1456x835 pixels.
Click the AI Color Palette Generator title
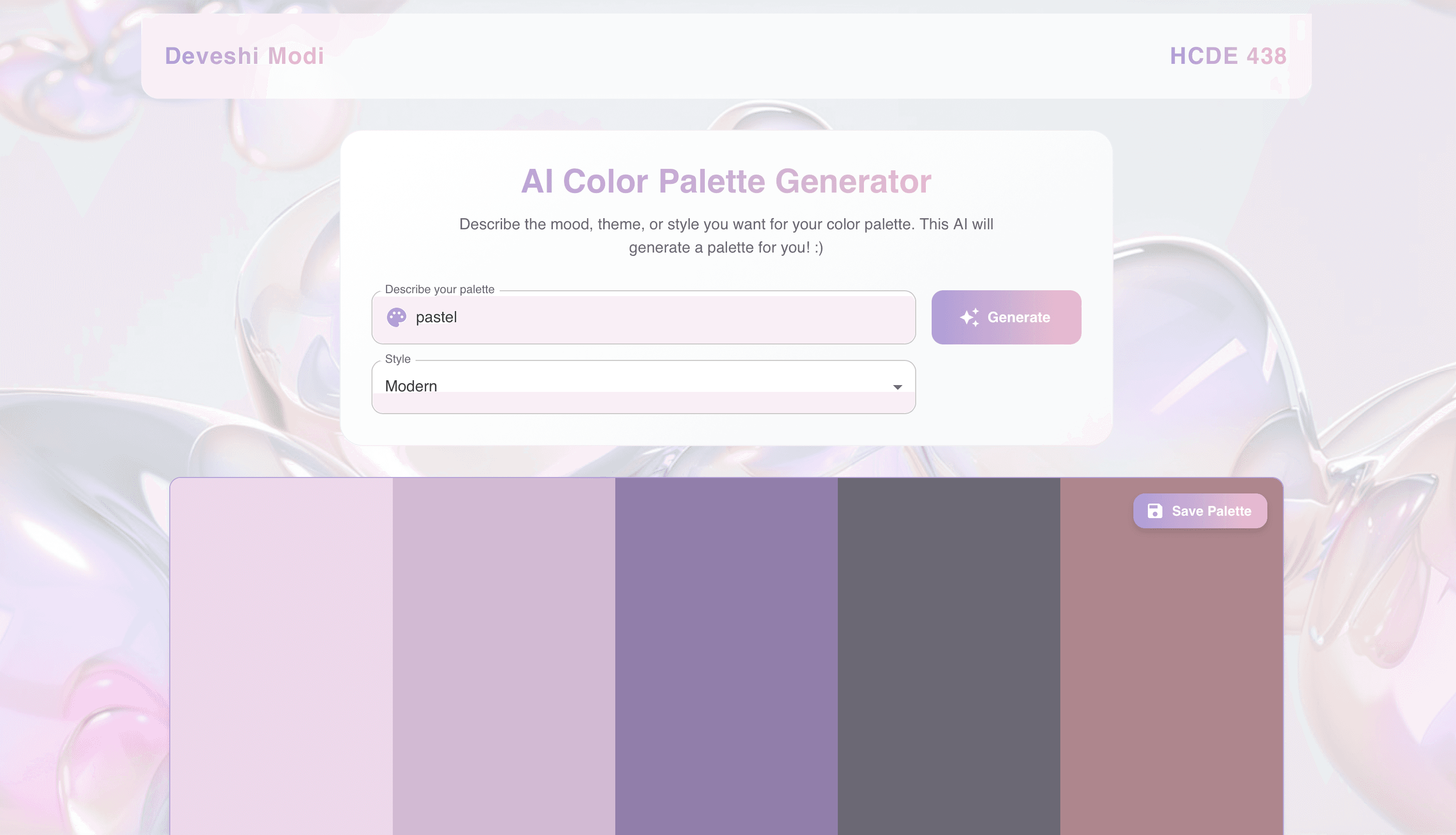[726, 181]
